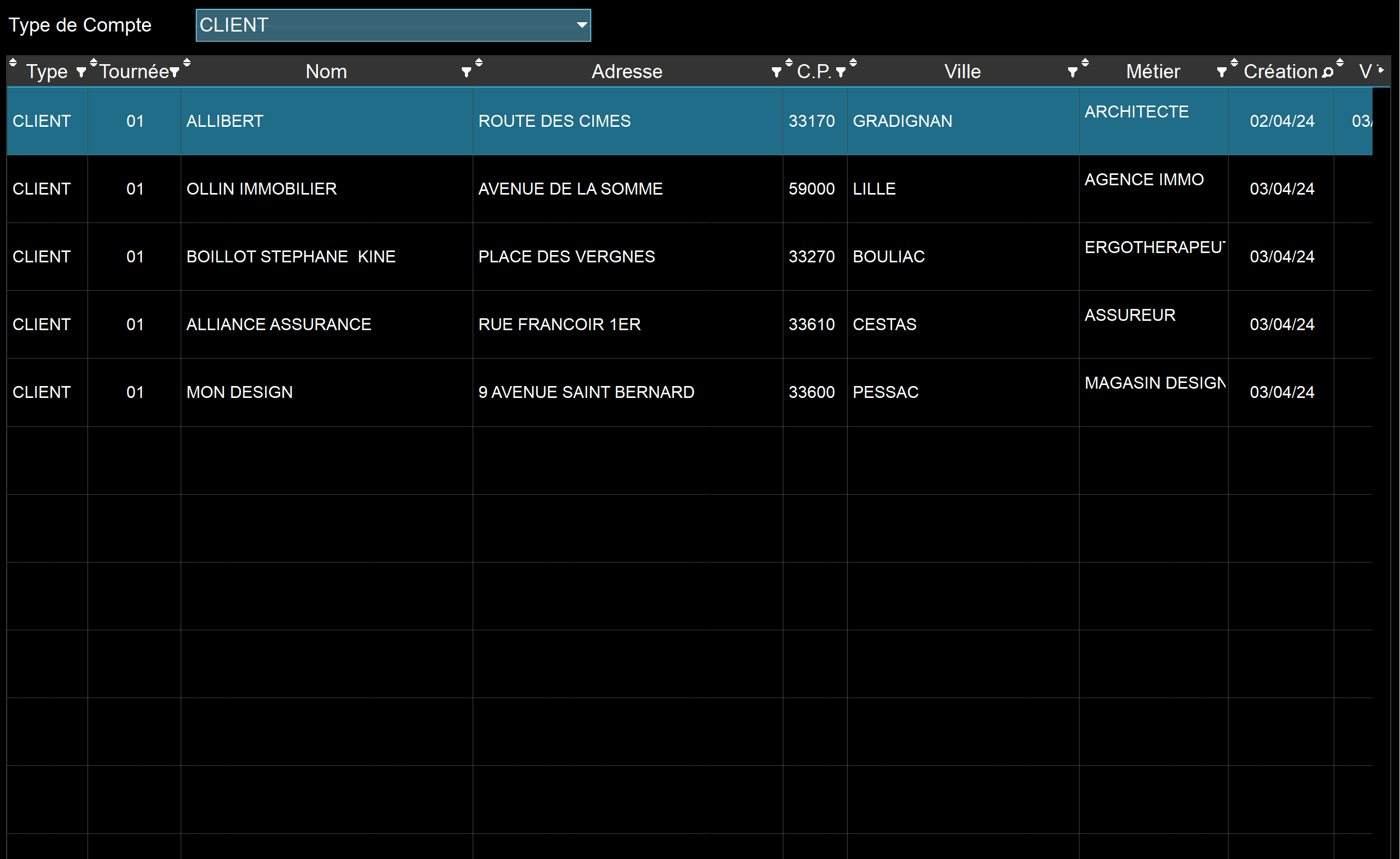1400x859 pixels.
Task: Click the ERGOTHERAPEUT métier cell
Action: tap(1154, 257)
